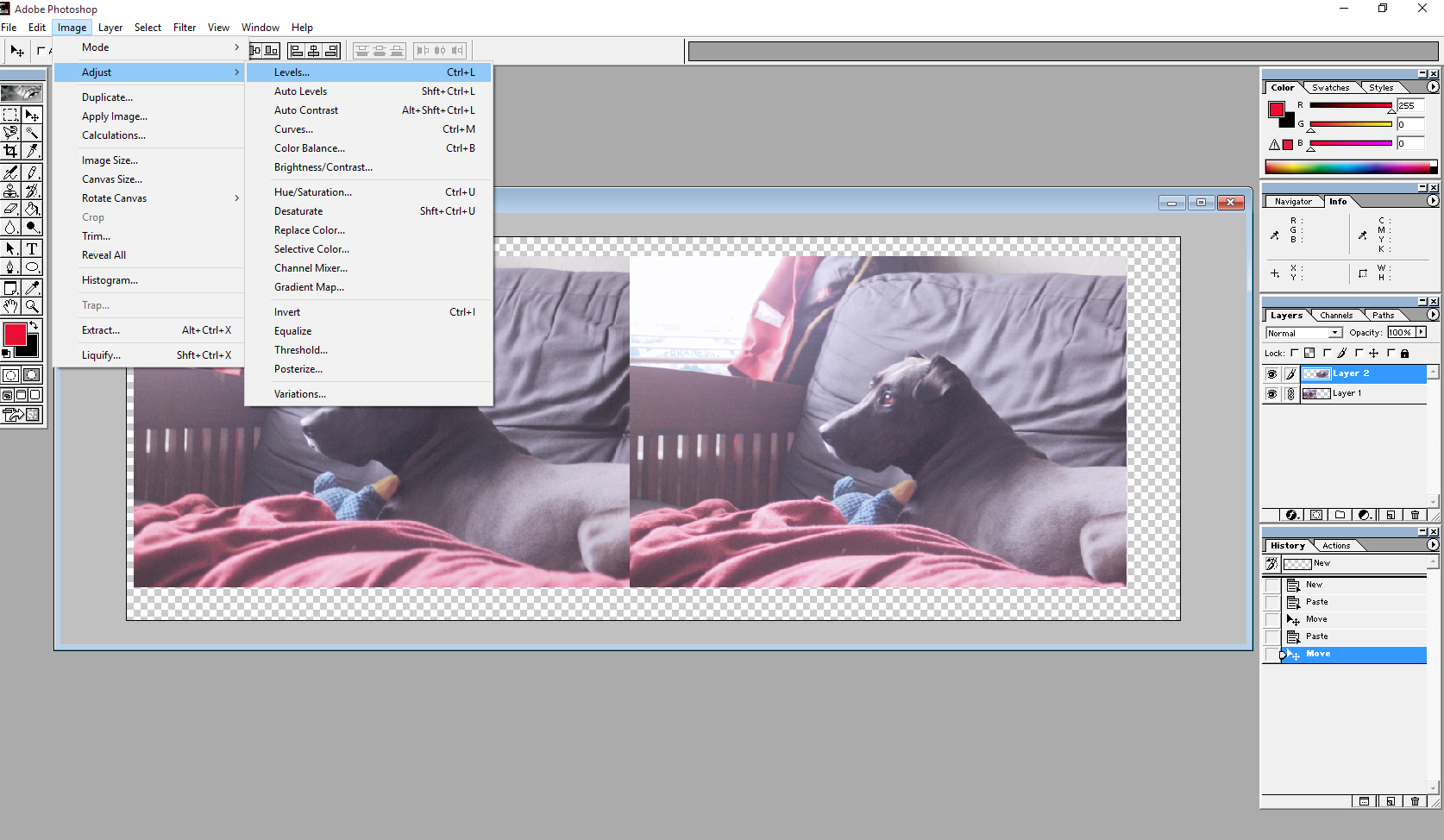
Task: Select the Airbrush tool
Action: click(10, 172)
